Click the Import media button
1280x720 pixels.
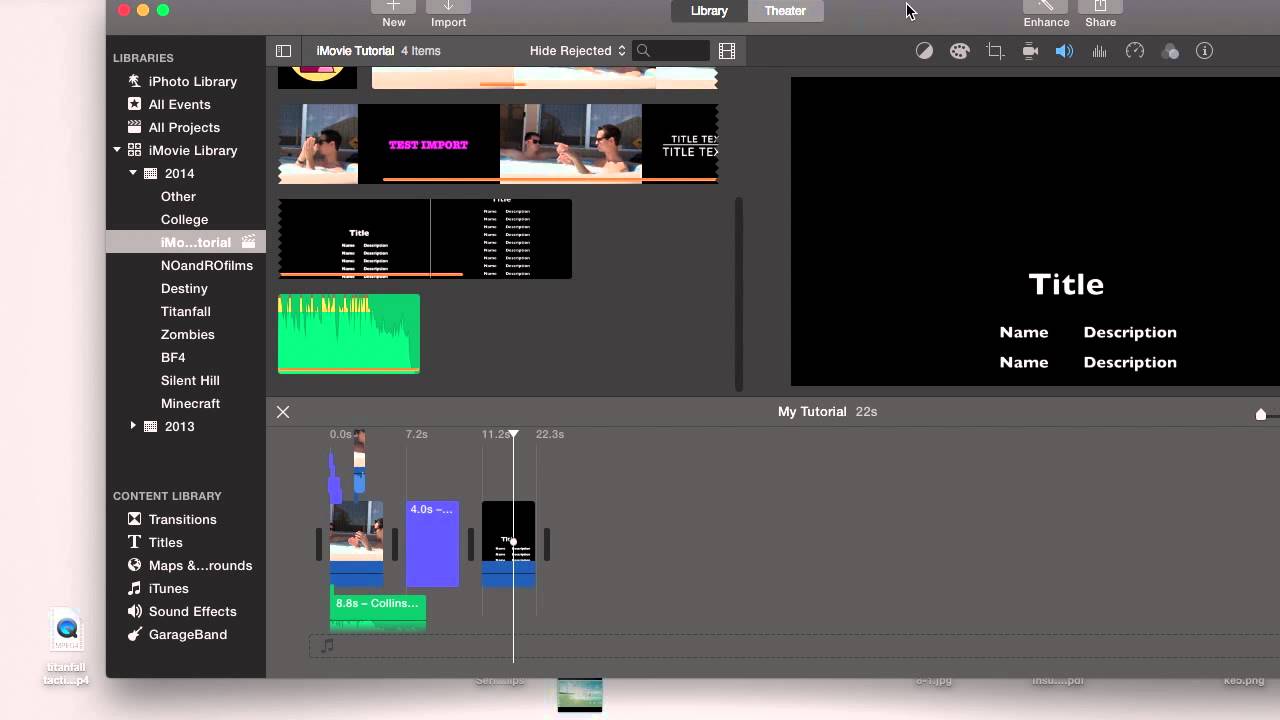pyautogui.click(x=448, y=14)
